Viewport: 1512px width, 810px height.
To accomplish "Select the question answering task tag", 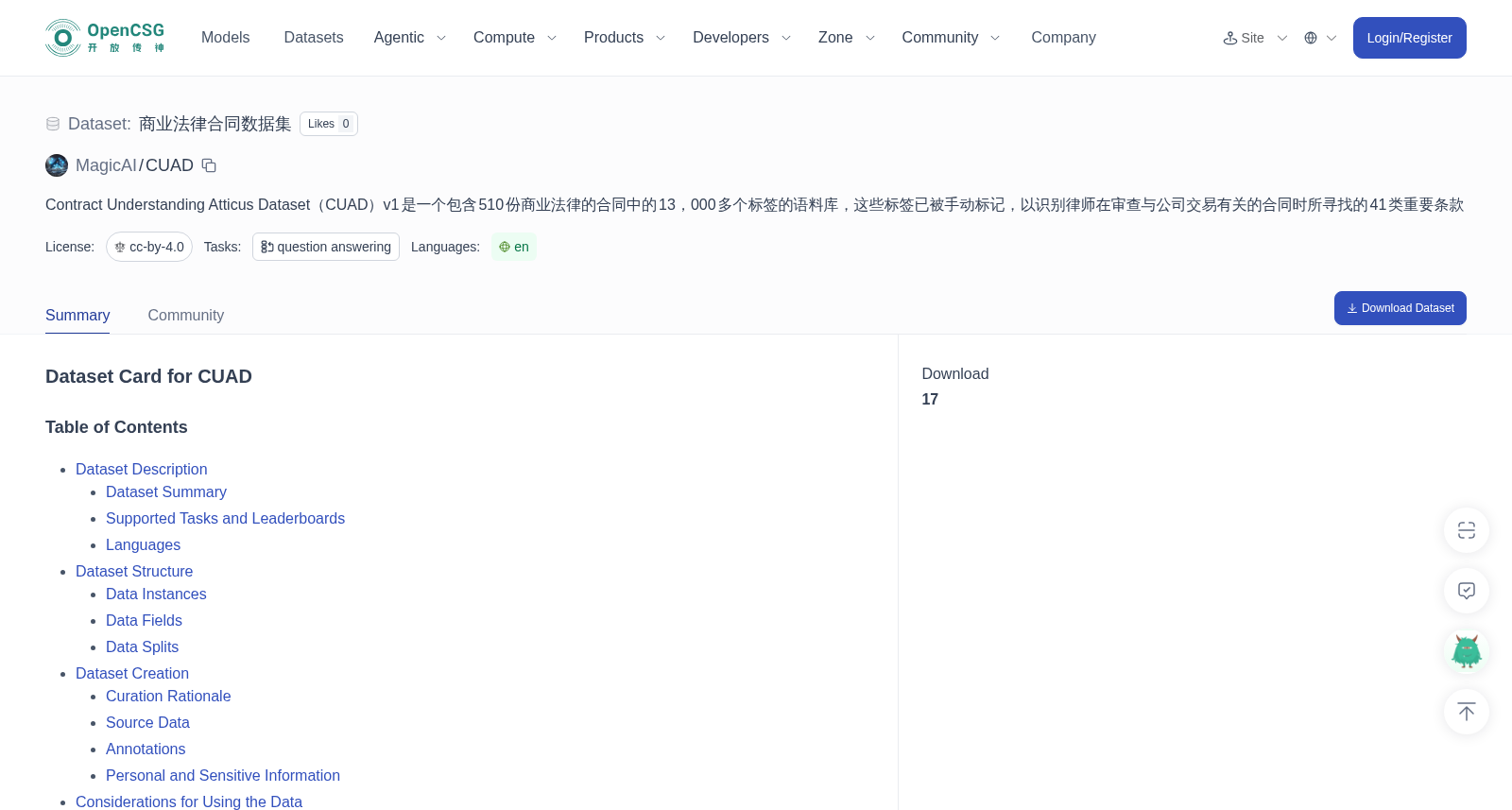I will pos(326,247).
